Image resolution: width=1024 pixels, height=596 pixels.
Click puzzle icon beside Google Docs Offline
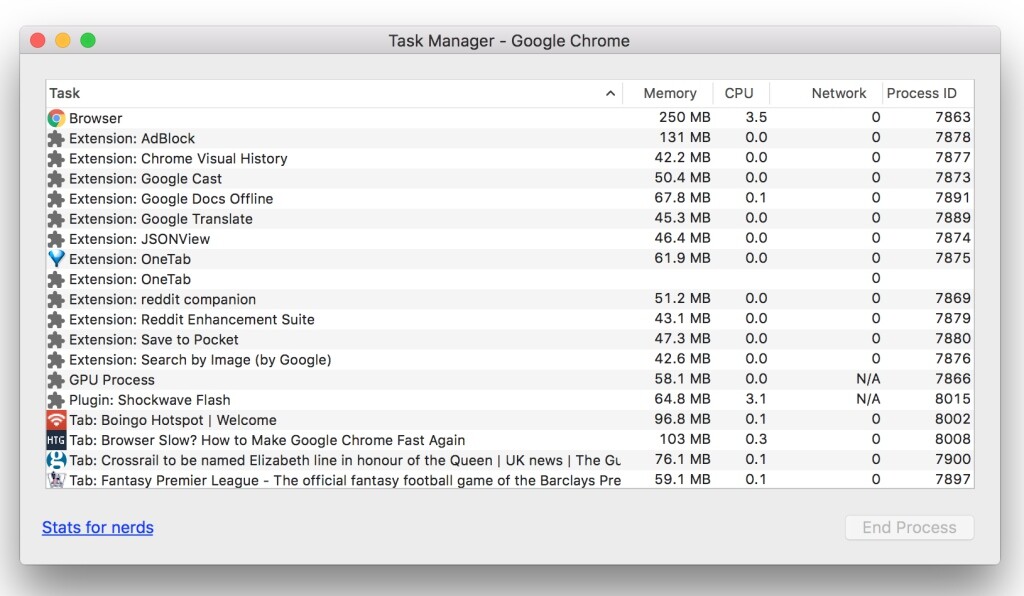(56, 199)
